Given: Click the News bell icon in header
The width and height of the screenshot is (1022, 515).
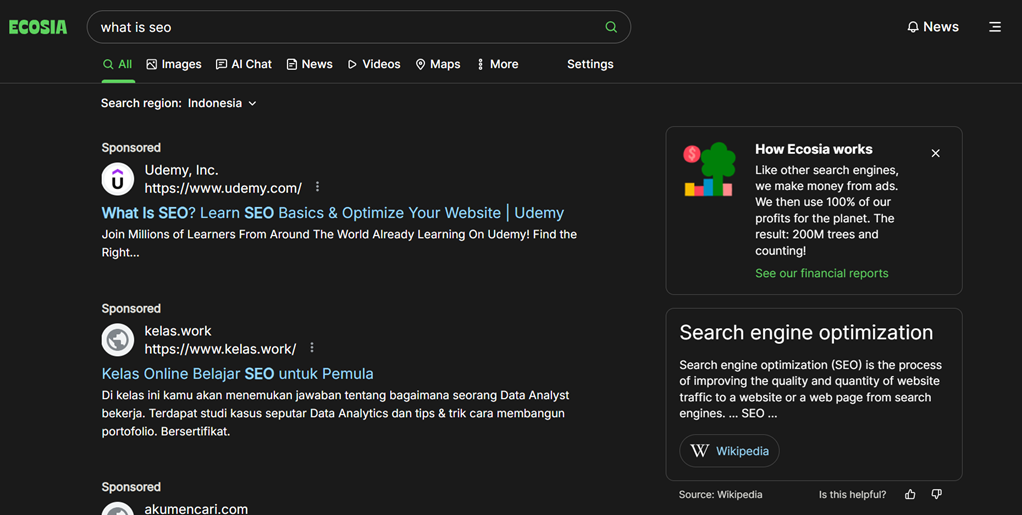Looking at the screenshot, I should (x=933, y=27).
